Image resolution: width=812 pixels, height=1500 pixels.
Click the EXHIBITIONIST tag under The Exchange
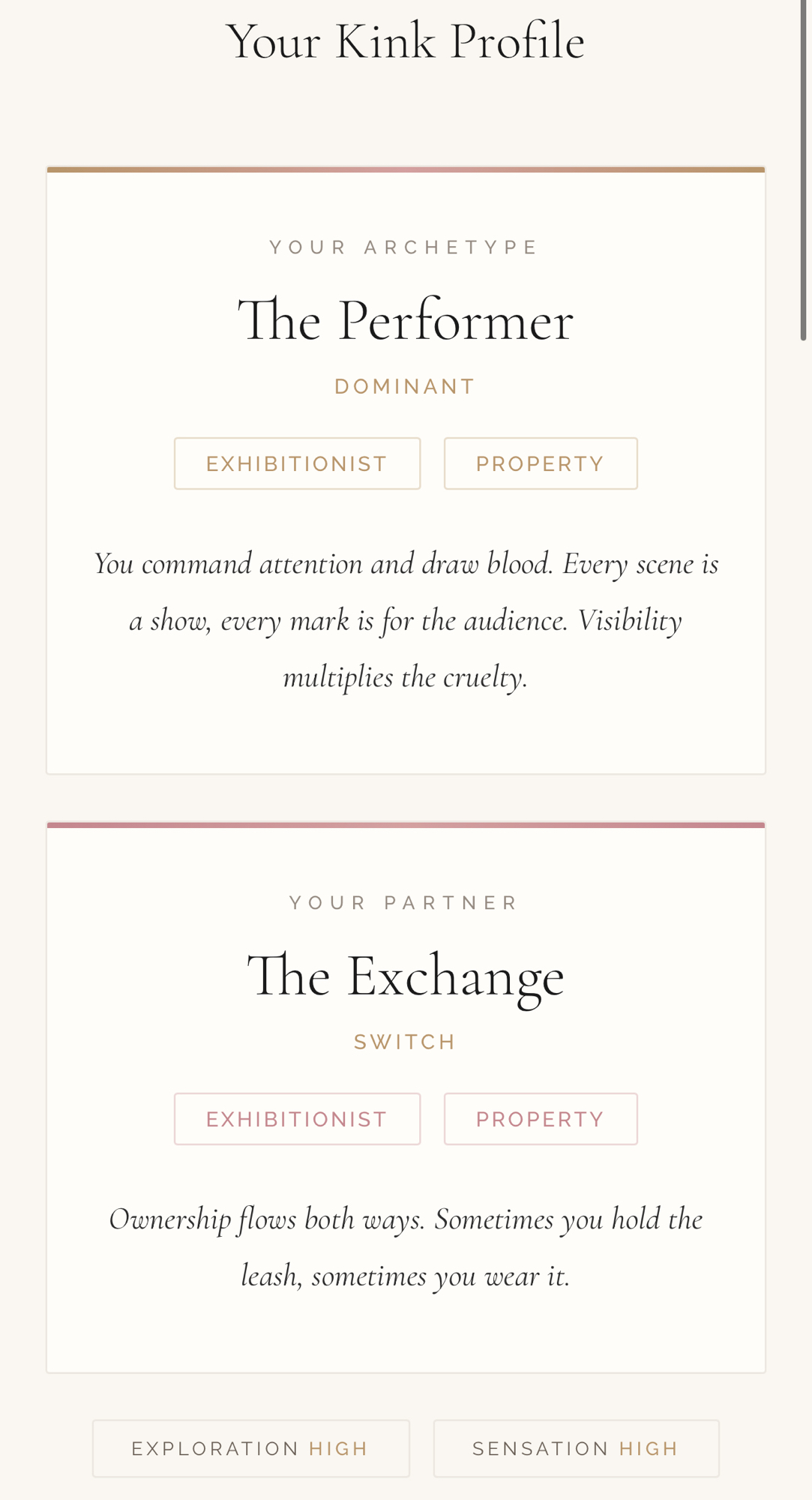pyautogui.click(x=297, y=1119)
